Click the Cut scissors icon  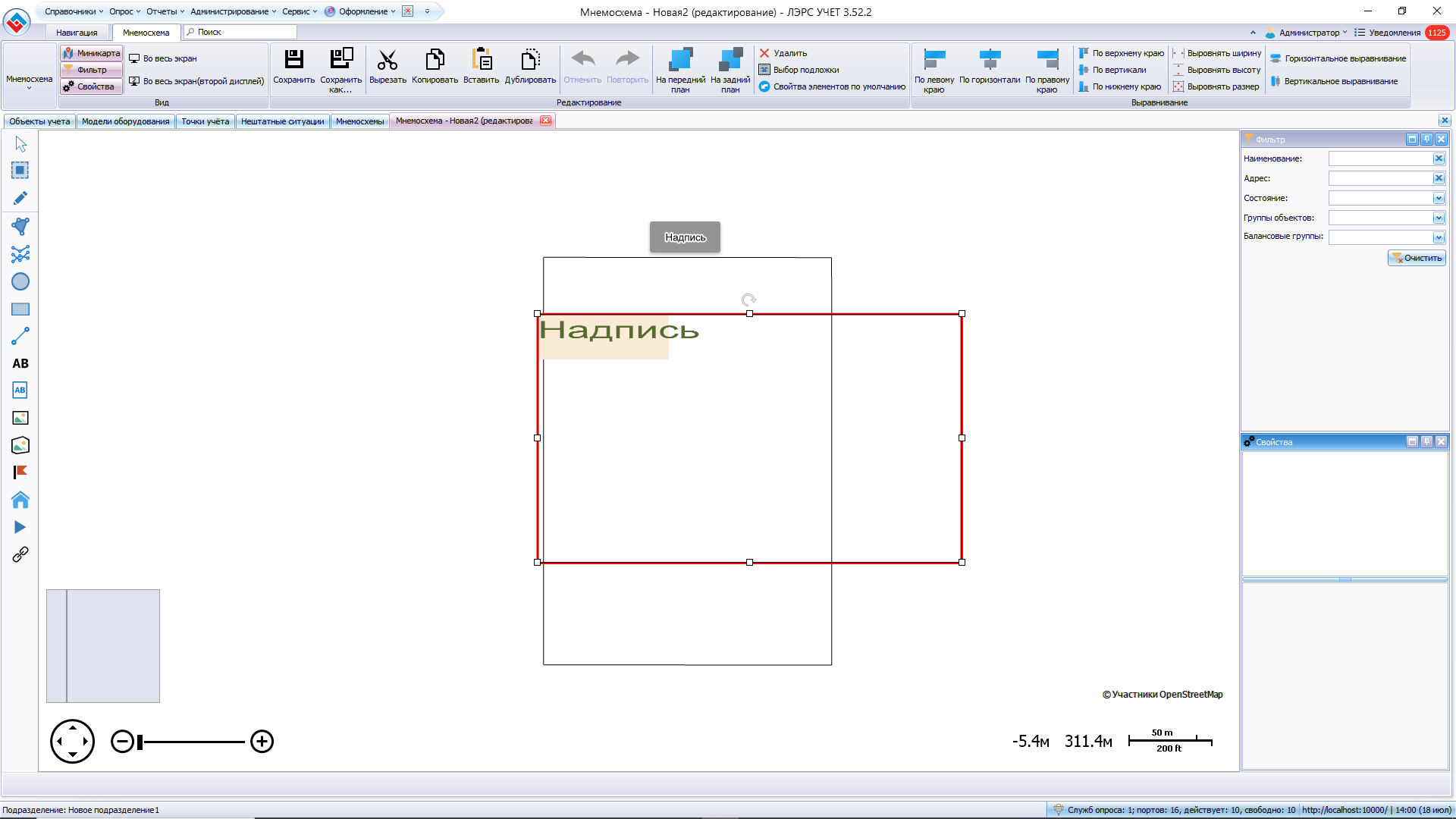click(x=388, y=60)
